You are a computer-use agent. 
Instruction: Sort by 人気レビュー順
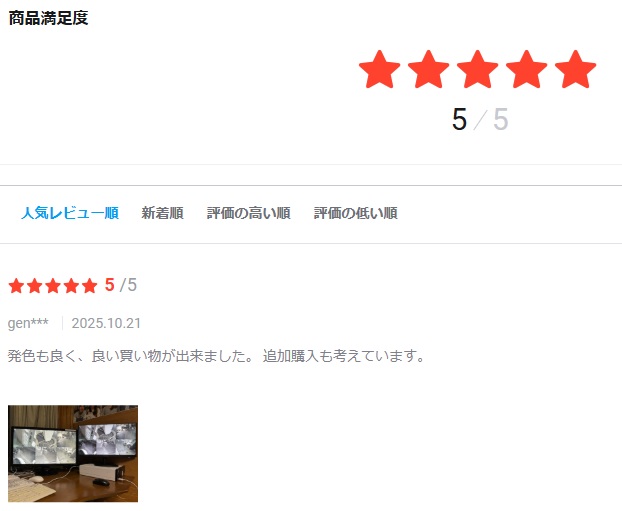pos(70,213)
